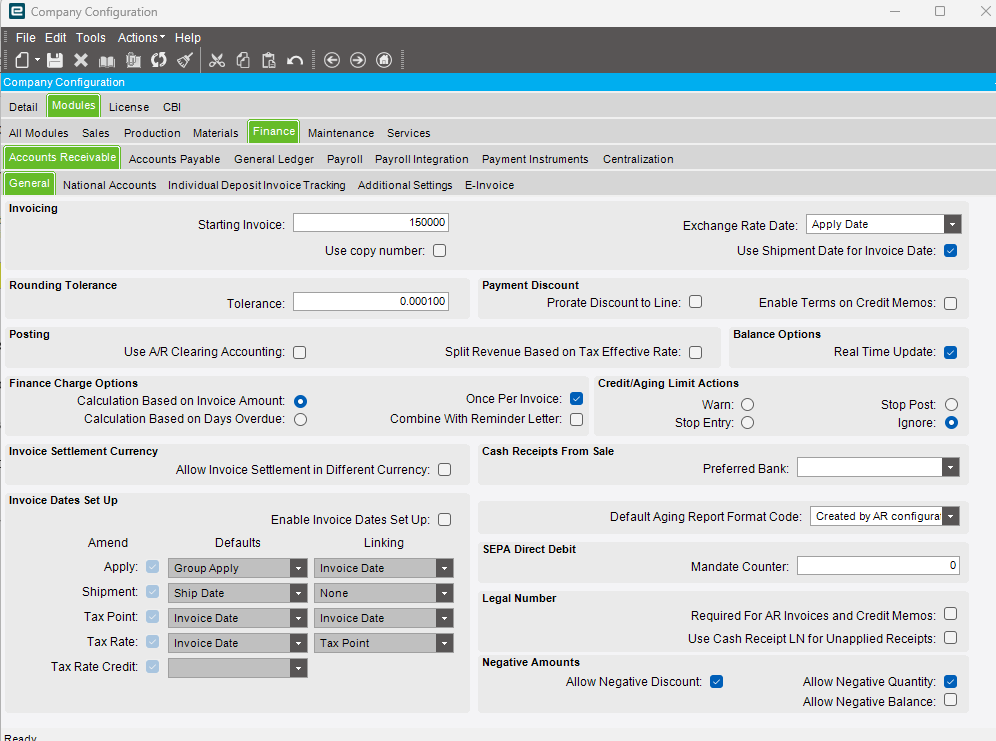Screen dimensions: 996x741
Task: Open the Tools menu
Action: 91,38
